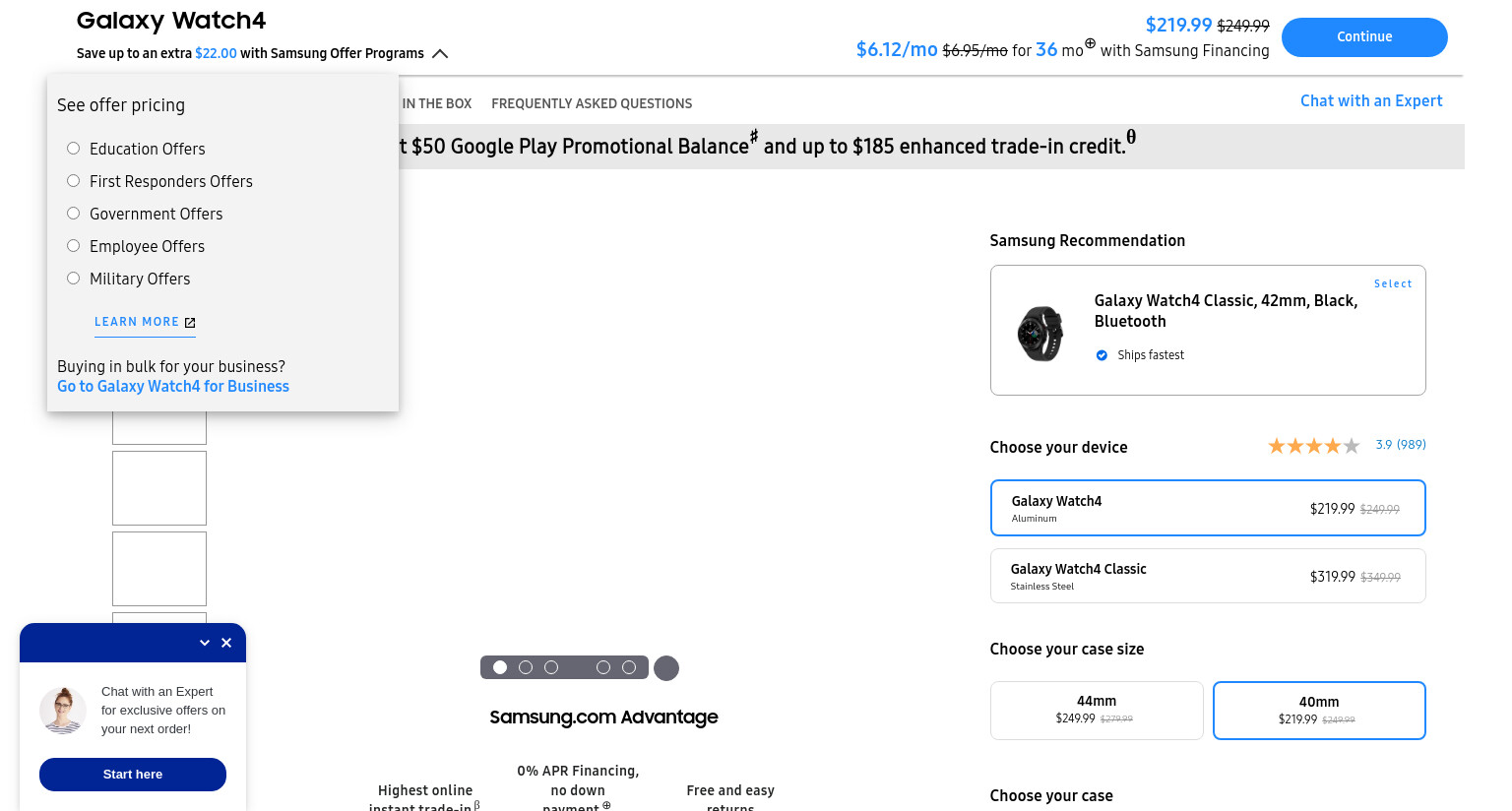1512x811 pixels.
Task: Select First Responders Offers radio button
Action: point(73,181)
